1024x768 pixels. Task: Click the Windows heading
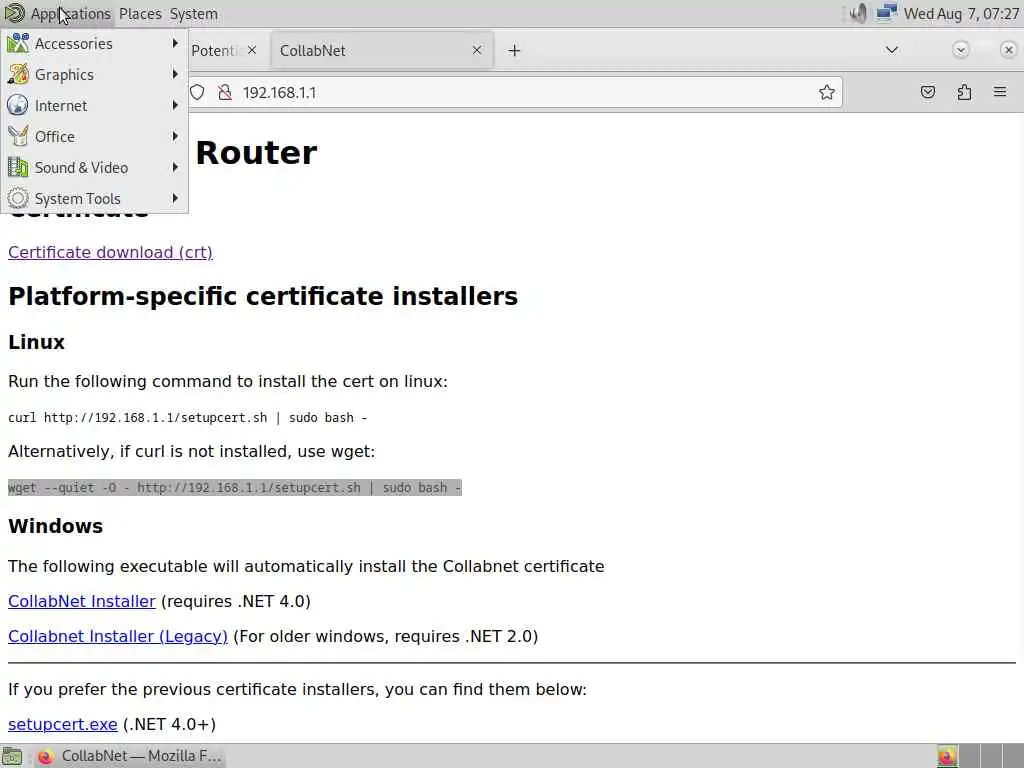(56, 526)
